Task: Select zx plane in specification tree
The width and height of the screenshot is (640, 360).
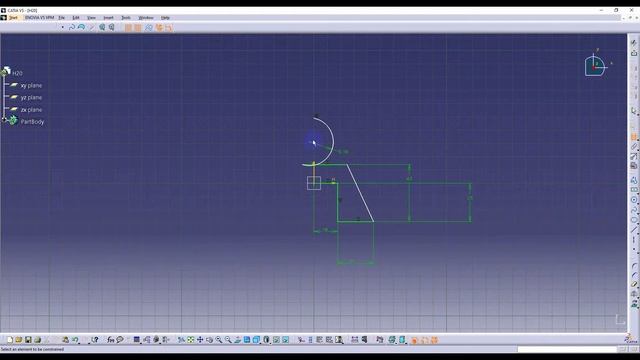Action: pyautogui.click(x=31, y=110)
